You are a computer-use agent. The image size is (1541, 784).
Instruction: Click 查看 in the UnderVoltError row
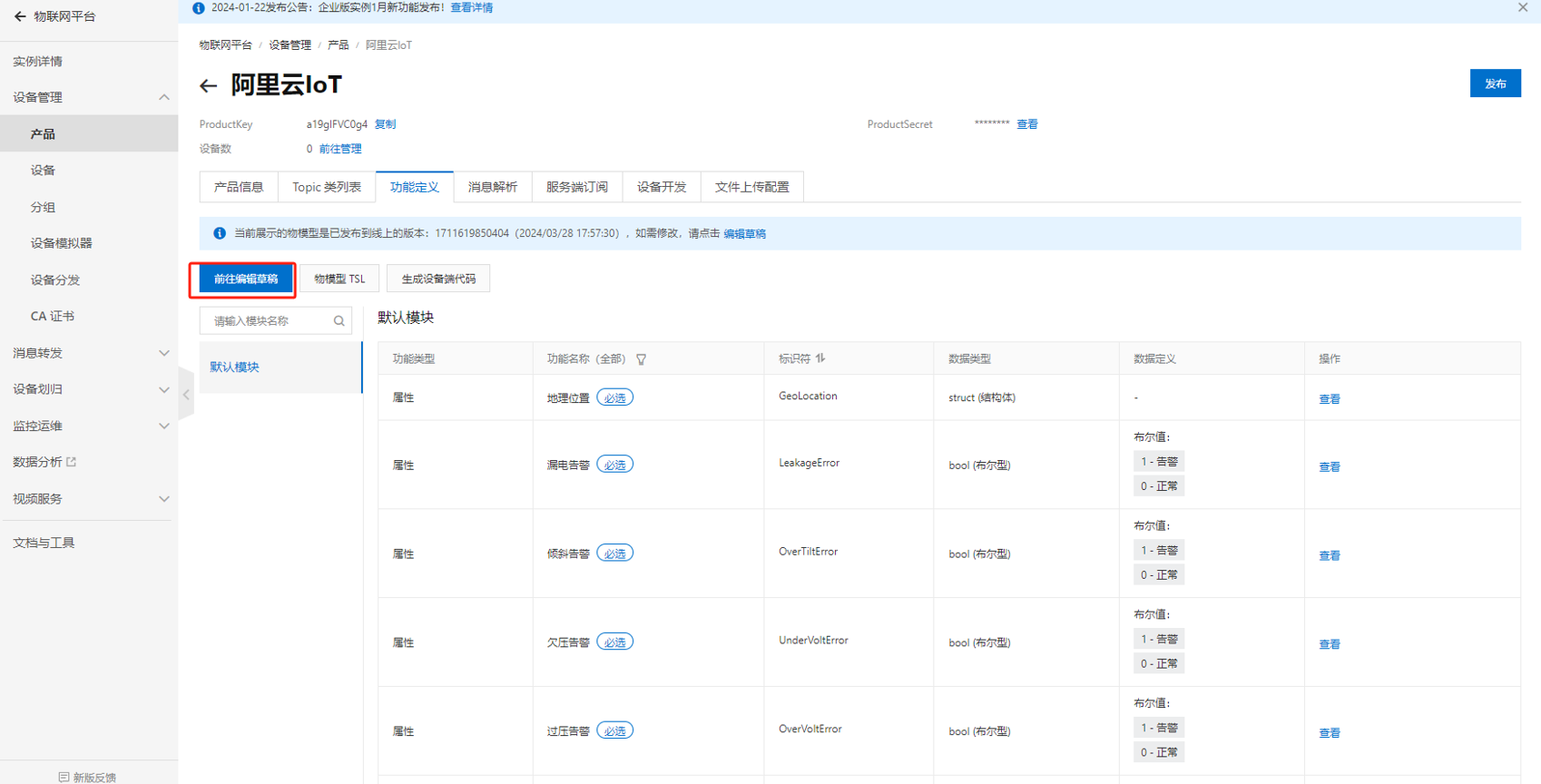tap(1330, 645)
